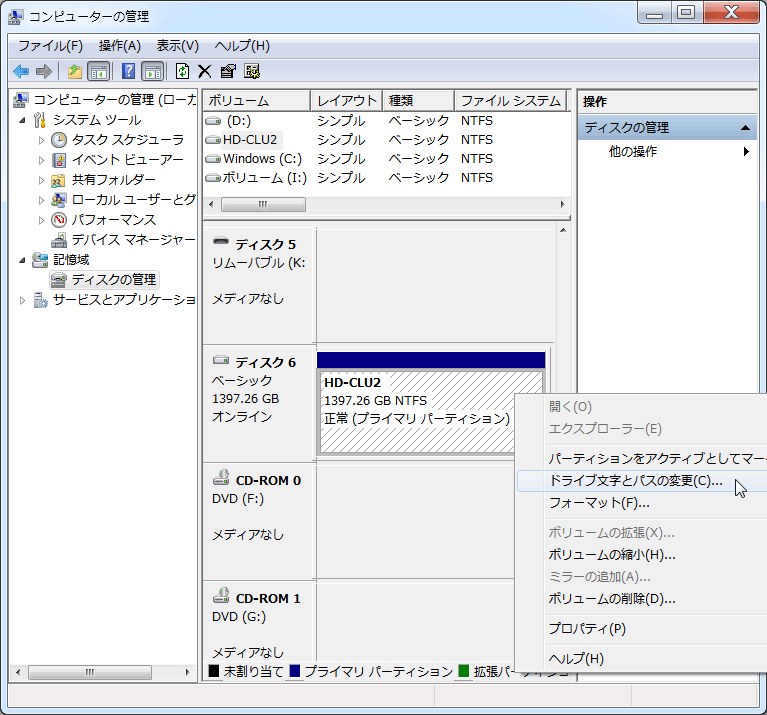Click the green extended partition legend swatch
767x715 pixels.
[464, 670]
